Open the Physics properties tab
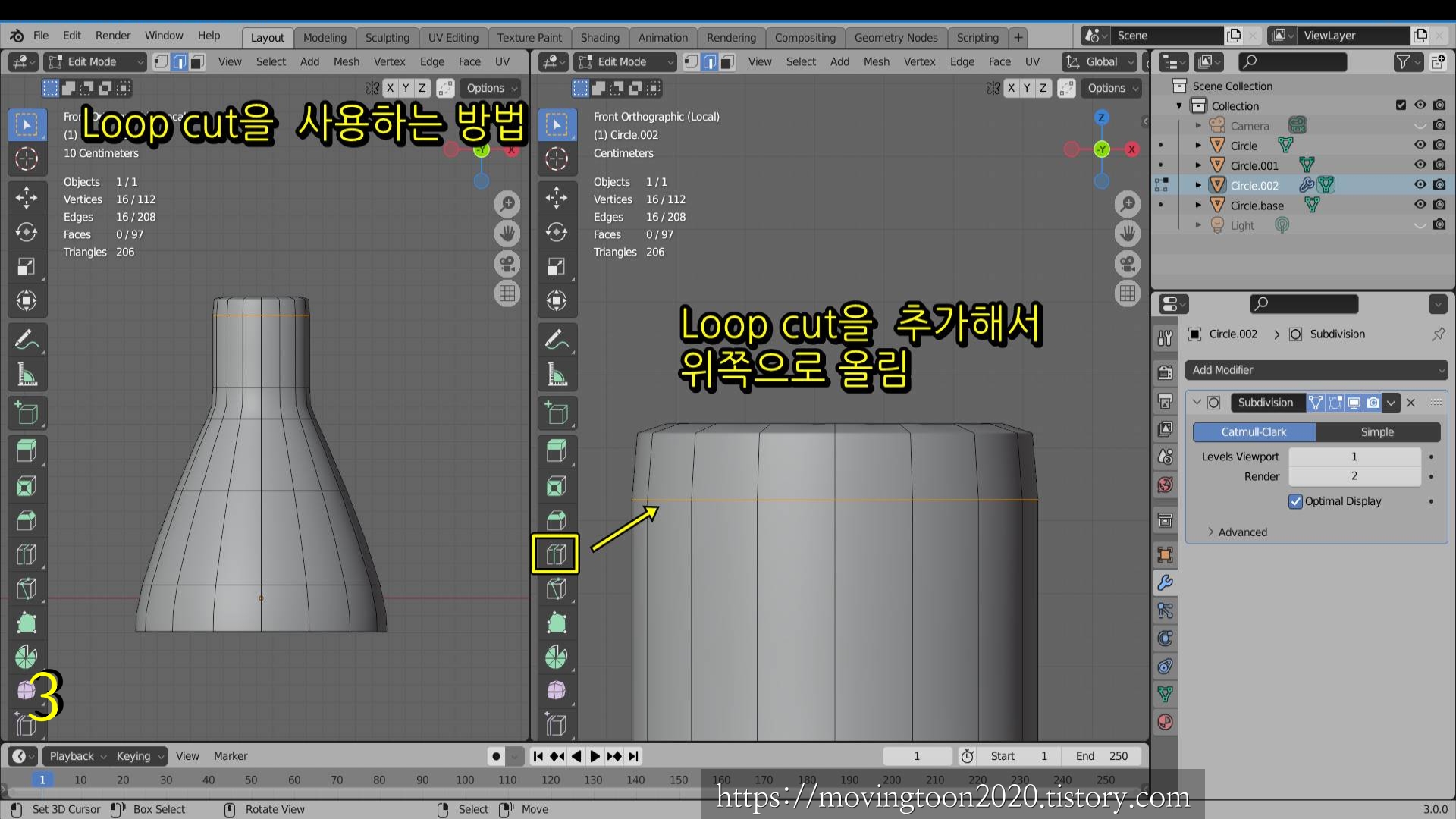The height and width of the screenshot is (819, 1456). (x=1166, y=639)
